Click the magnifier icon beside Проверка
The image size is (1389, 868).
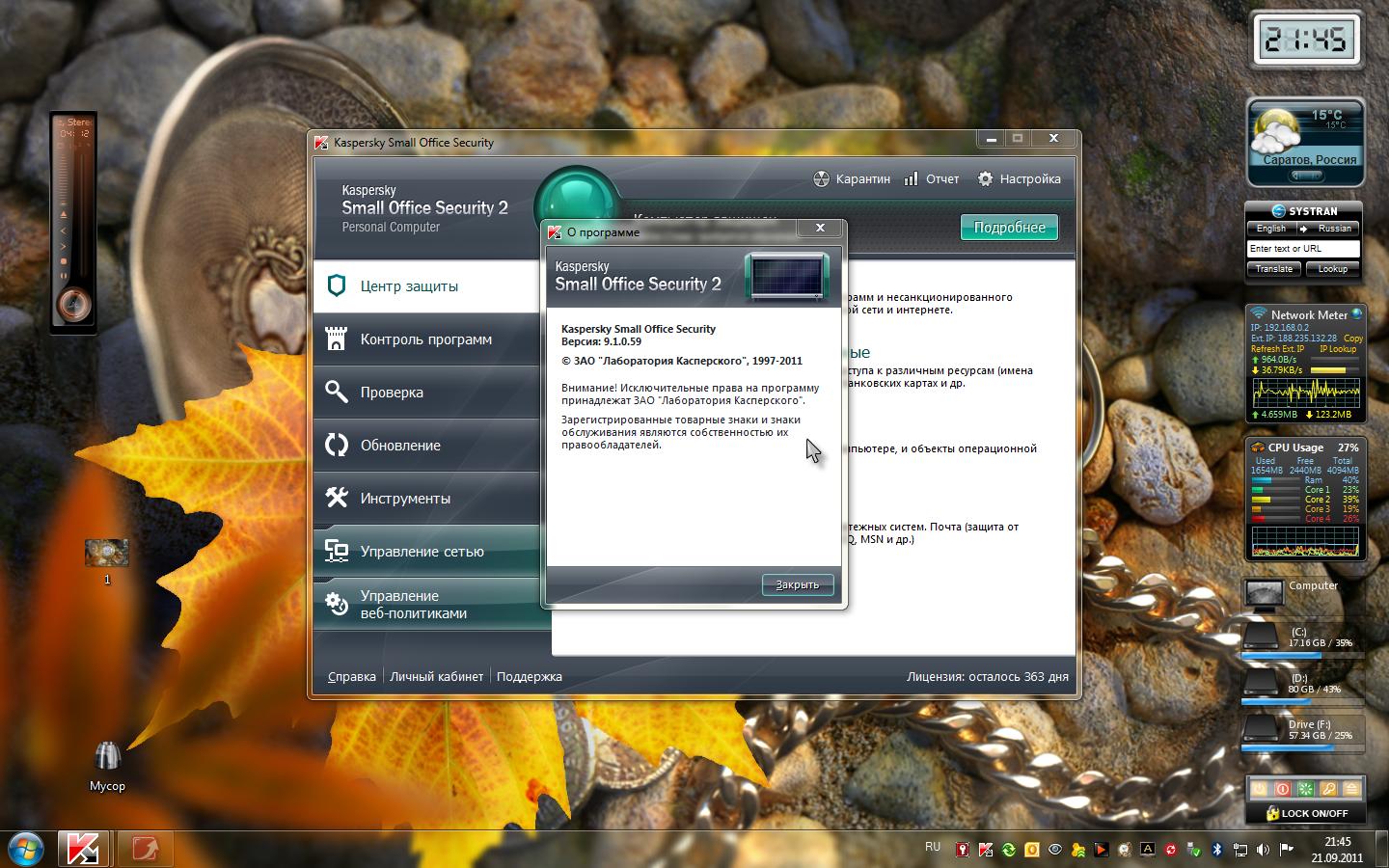337,392
